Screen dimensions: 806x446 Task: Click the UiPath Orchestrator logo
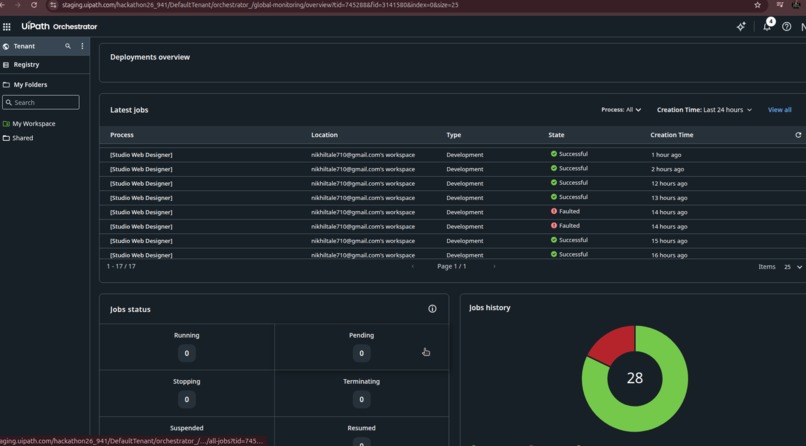[x=59, y=26]
